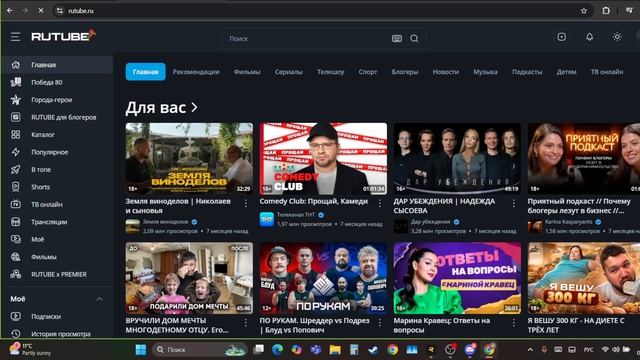Open options menu for ДАР УБЕЖДЕНИЯ video

pyautogui.click(x=513, y=203)
